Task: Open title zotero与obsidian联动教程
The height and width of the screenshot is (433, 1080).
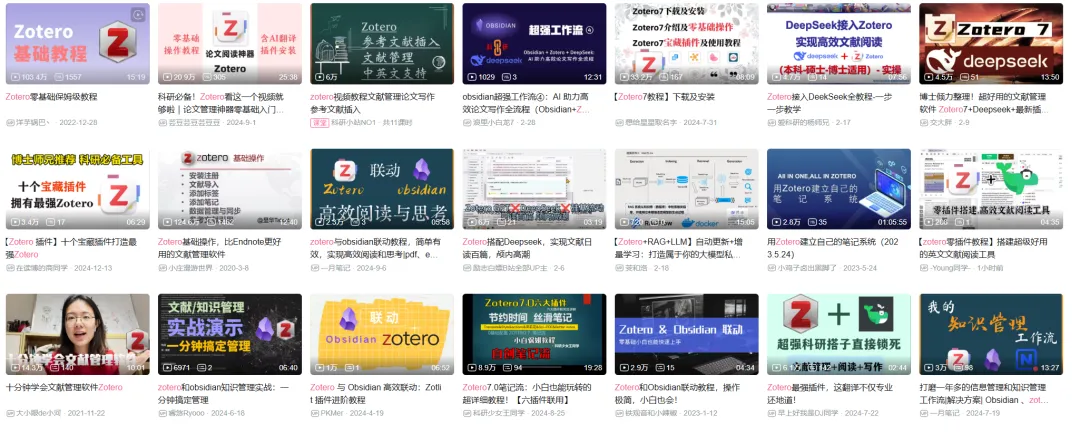Action: (376, 248)
